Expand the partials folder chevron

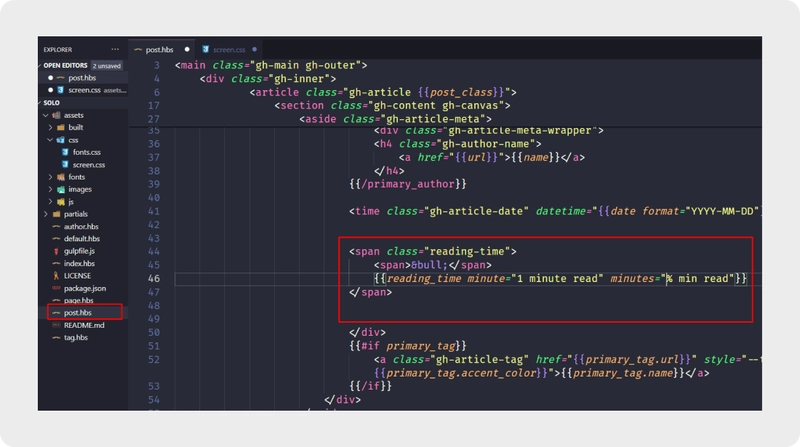click(x=46, y=214)
